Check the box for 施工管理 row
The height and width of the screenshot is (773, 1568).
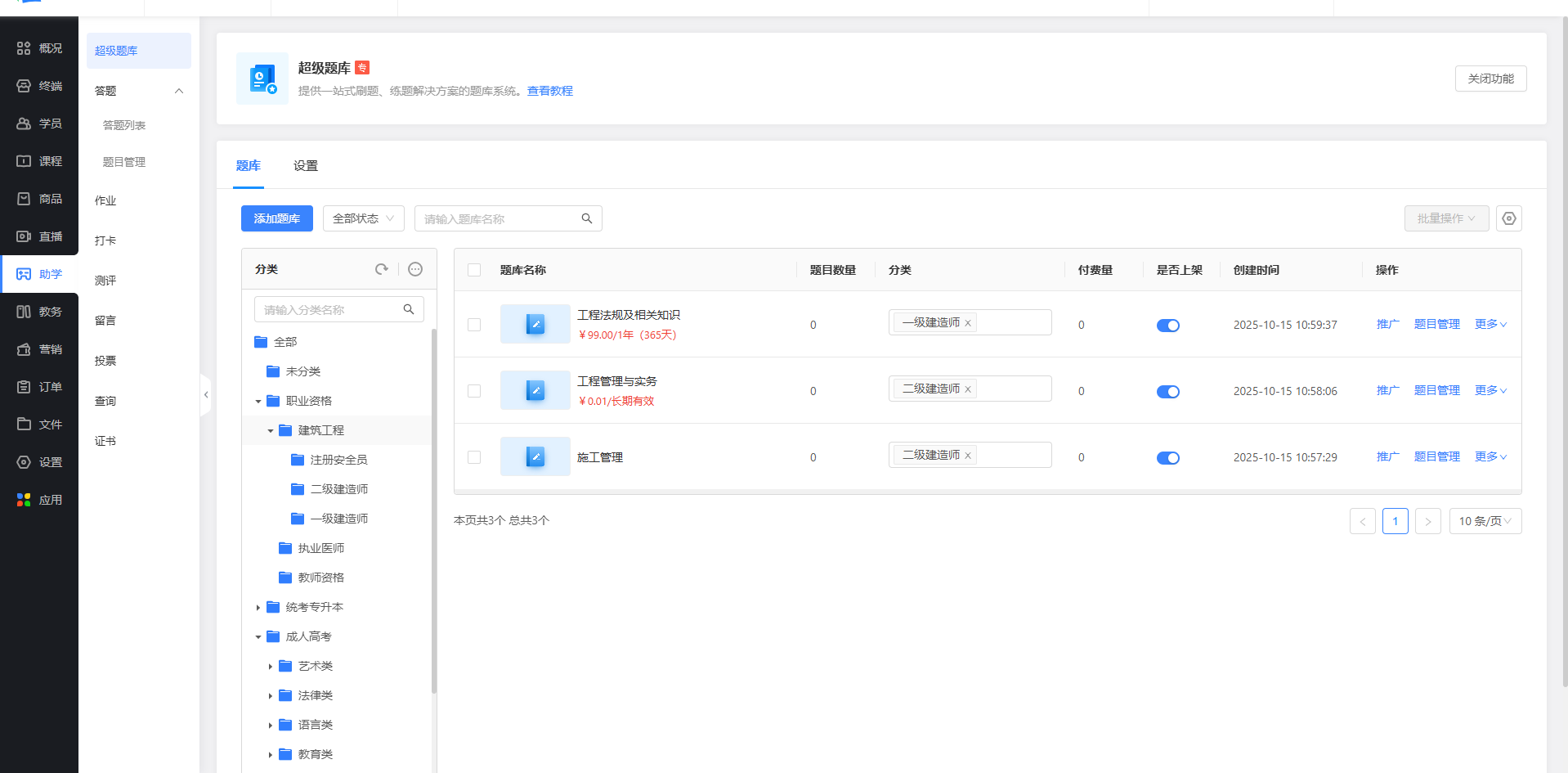474,457
